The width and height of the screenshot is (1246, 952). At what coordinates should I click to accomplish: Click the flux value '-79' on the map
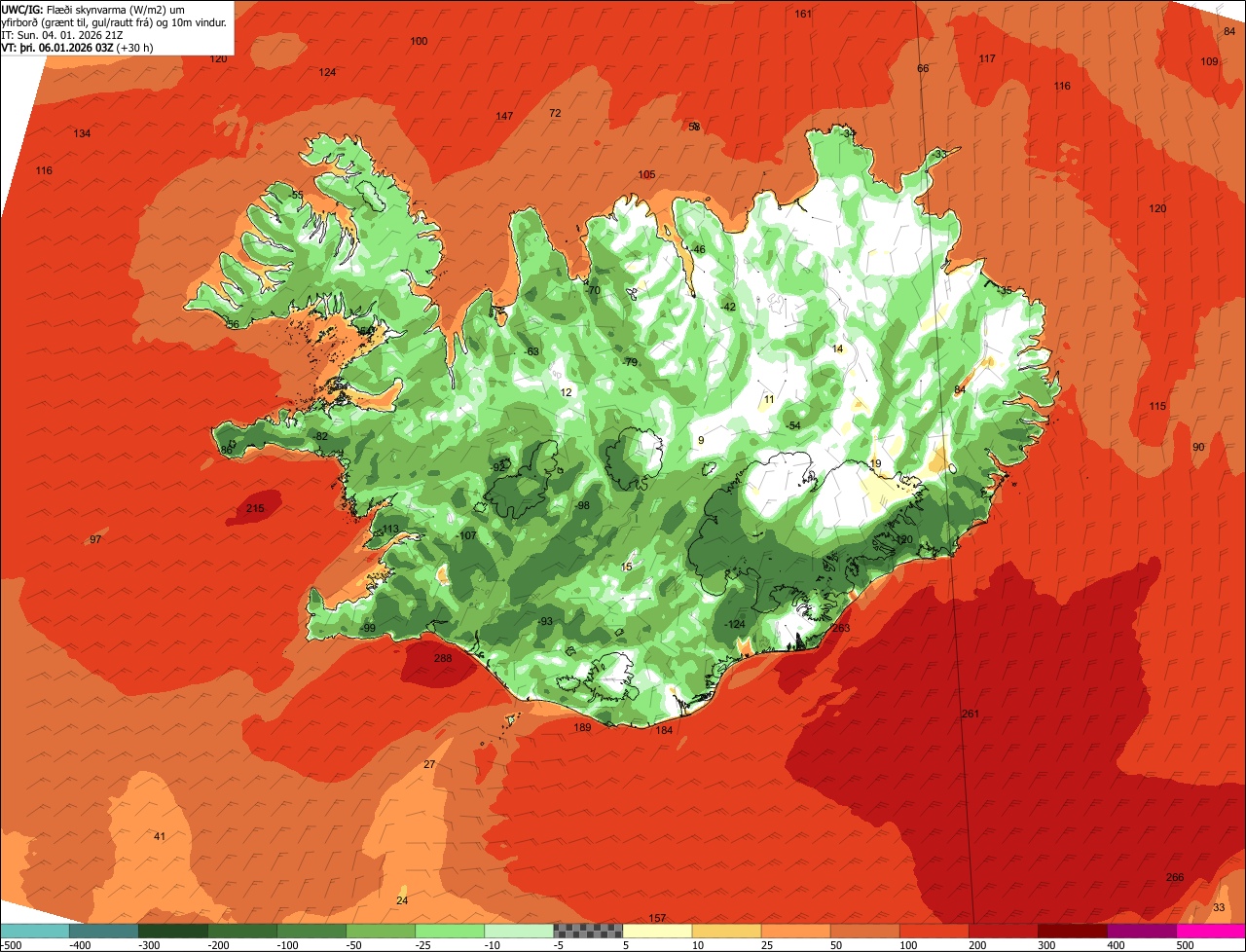(x=630, y=363)
